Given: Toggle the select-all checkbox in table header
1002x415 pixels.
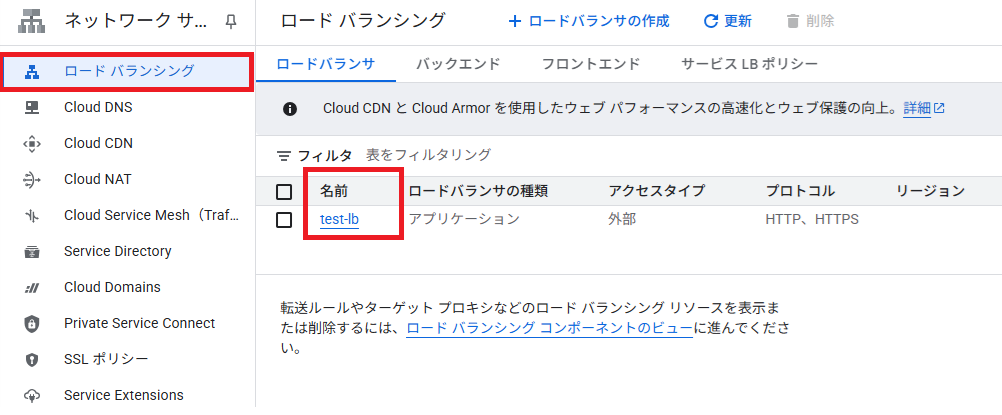Looking at the screenshot, I should pos(284,191).
